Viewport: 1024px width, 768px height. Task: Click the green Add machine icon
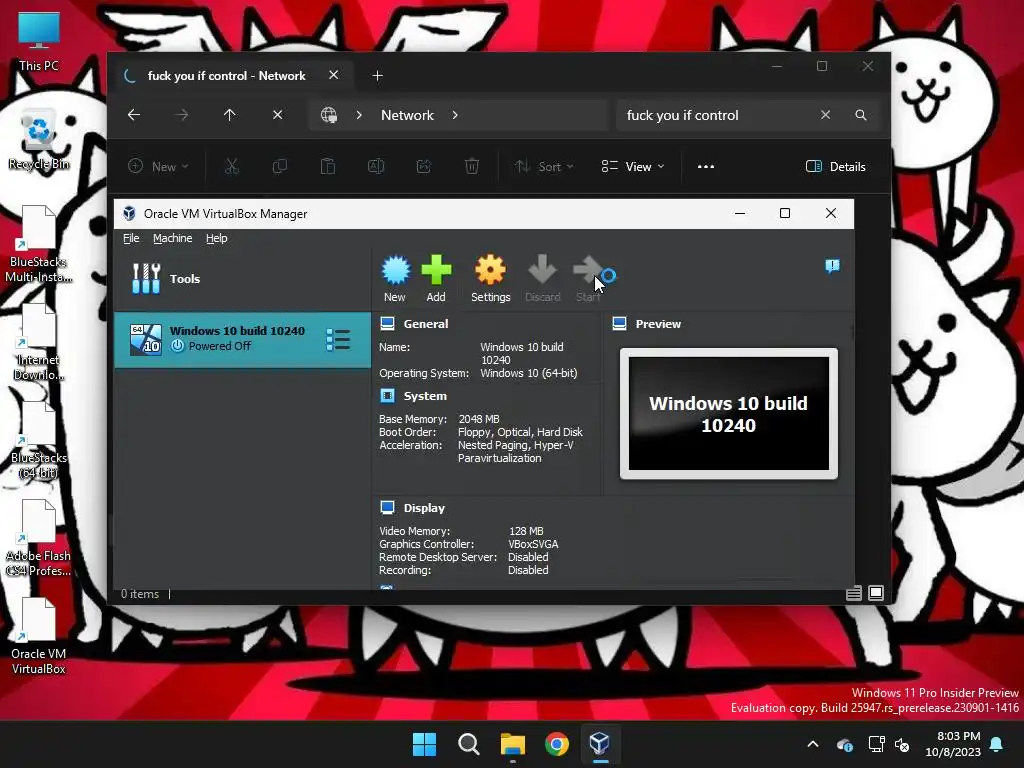(436, 278)
